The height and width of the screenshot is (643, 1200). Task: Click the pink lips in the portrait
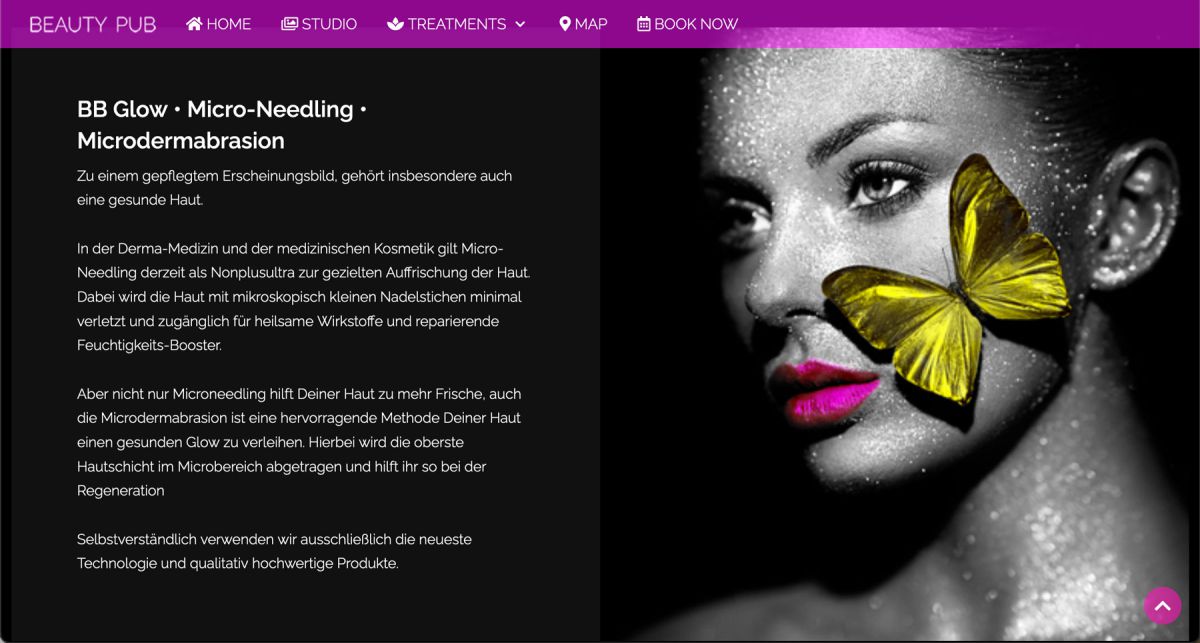(x=823, y=391)
